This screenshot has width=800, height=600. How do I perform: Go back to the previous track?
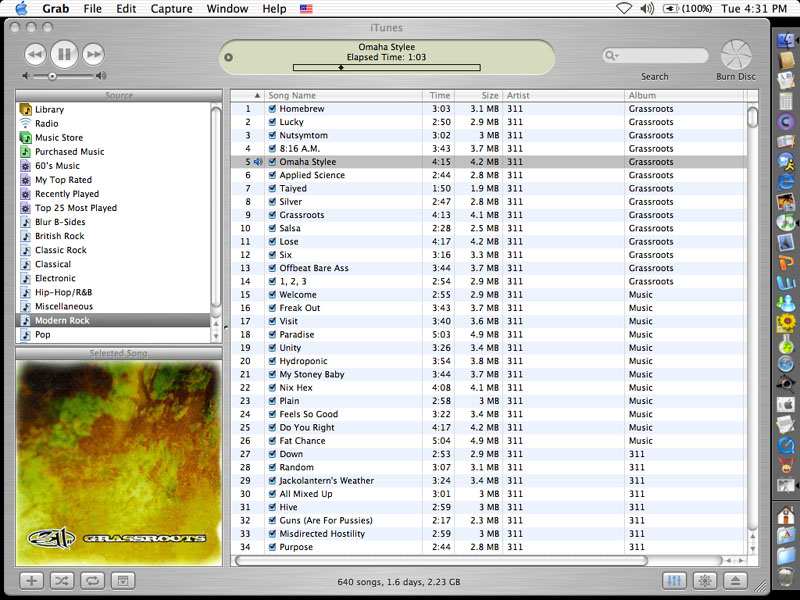34,54
